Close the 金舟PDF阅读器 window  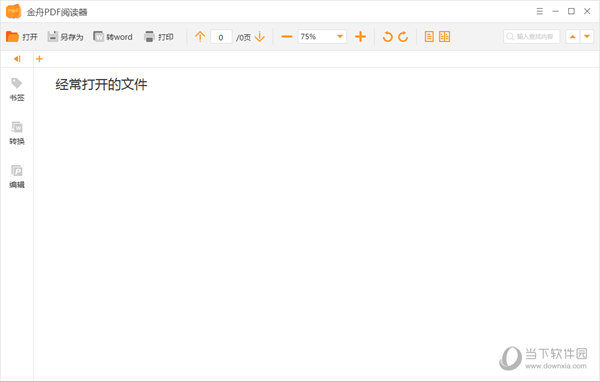pyautogui.click(x=587, y=11)
